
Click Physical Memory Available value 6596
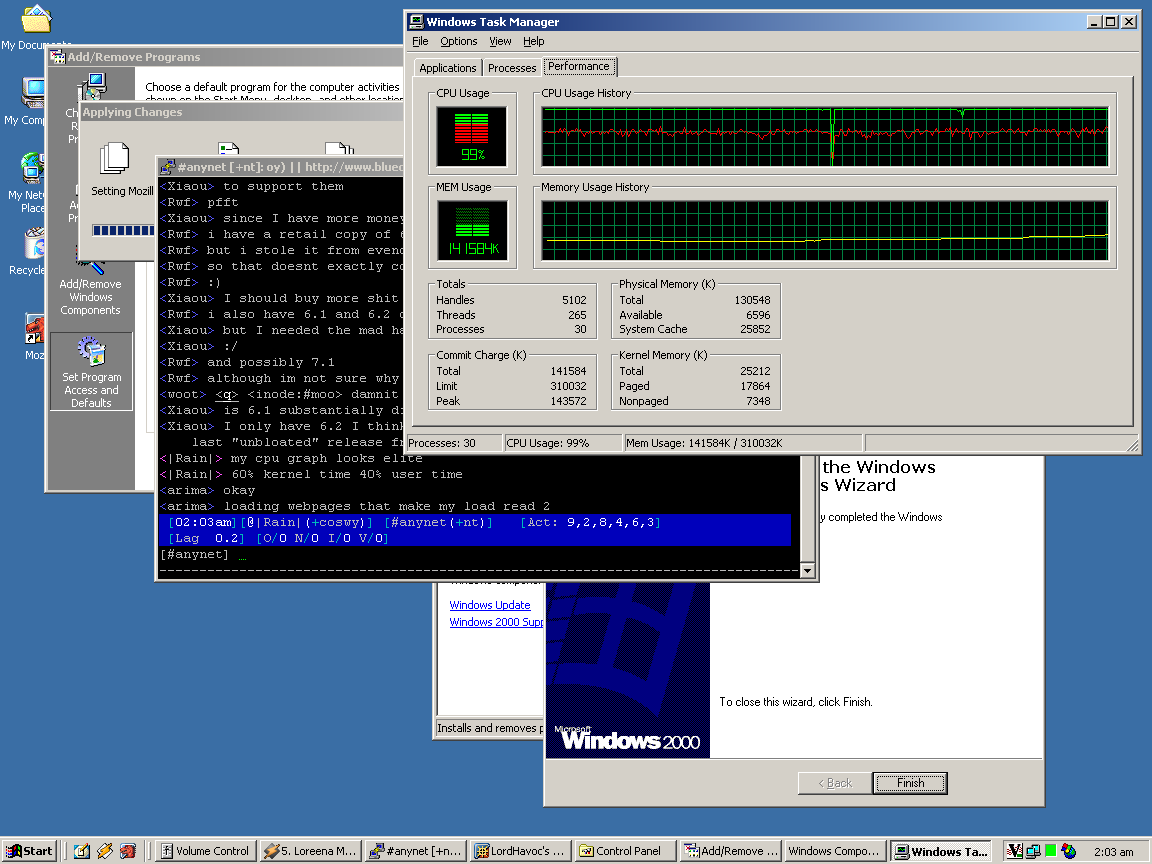[758, 314]
